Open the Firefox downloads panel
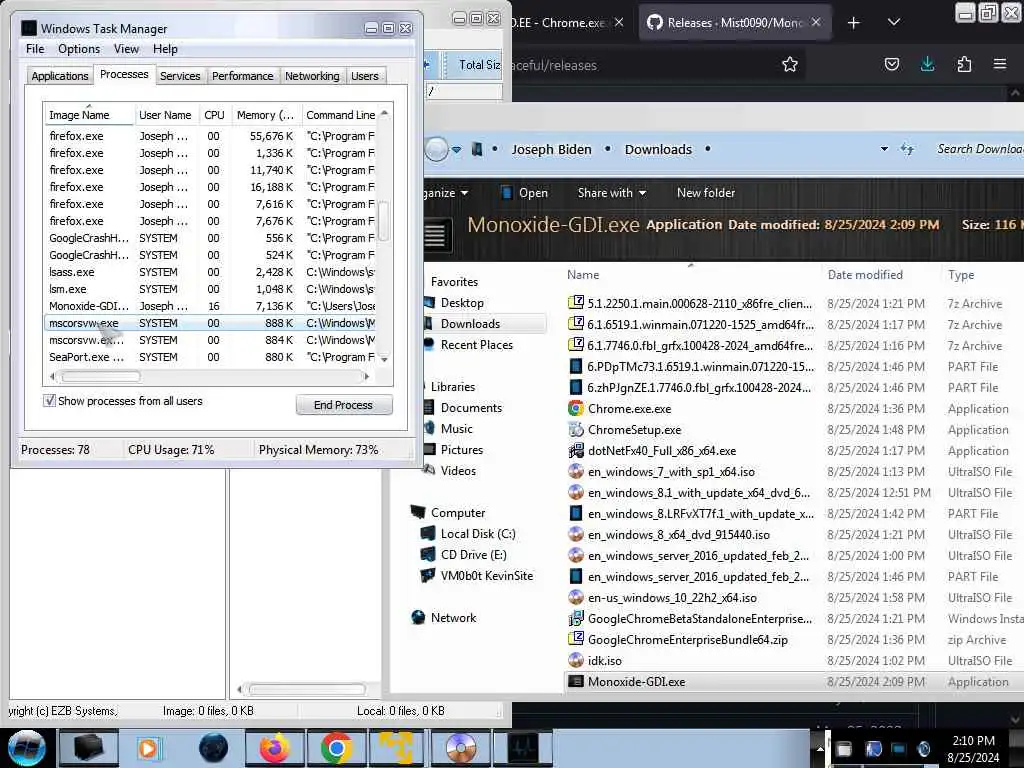1024x768 pixels. (927, 64)
